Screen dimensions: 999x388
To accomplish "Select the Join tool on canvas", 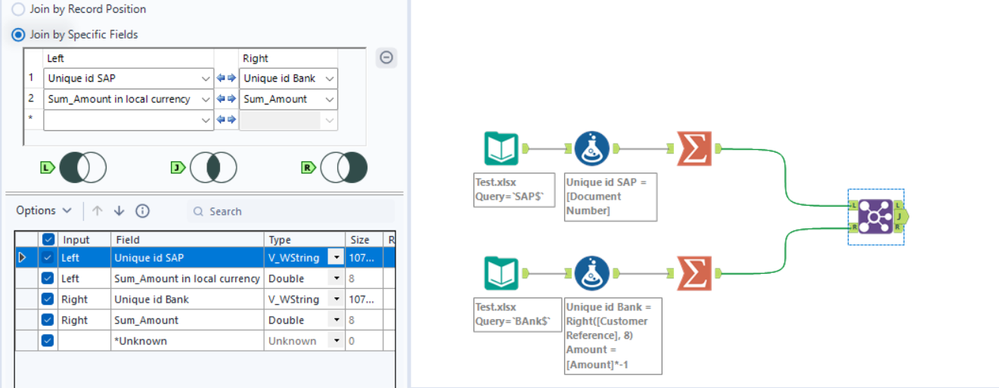I will [x=876, y=217].
